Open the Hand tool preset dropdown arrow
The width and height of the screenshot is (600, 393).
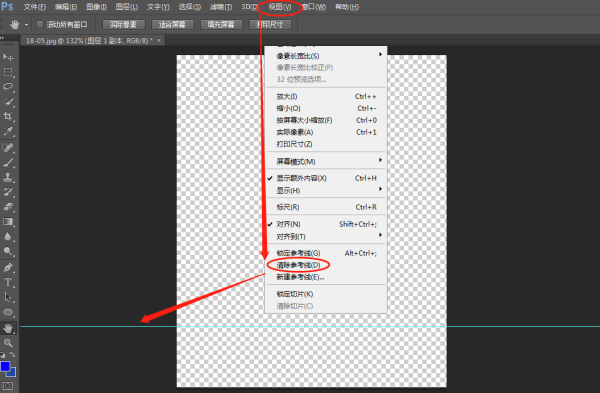click(26, 25)
